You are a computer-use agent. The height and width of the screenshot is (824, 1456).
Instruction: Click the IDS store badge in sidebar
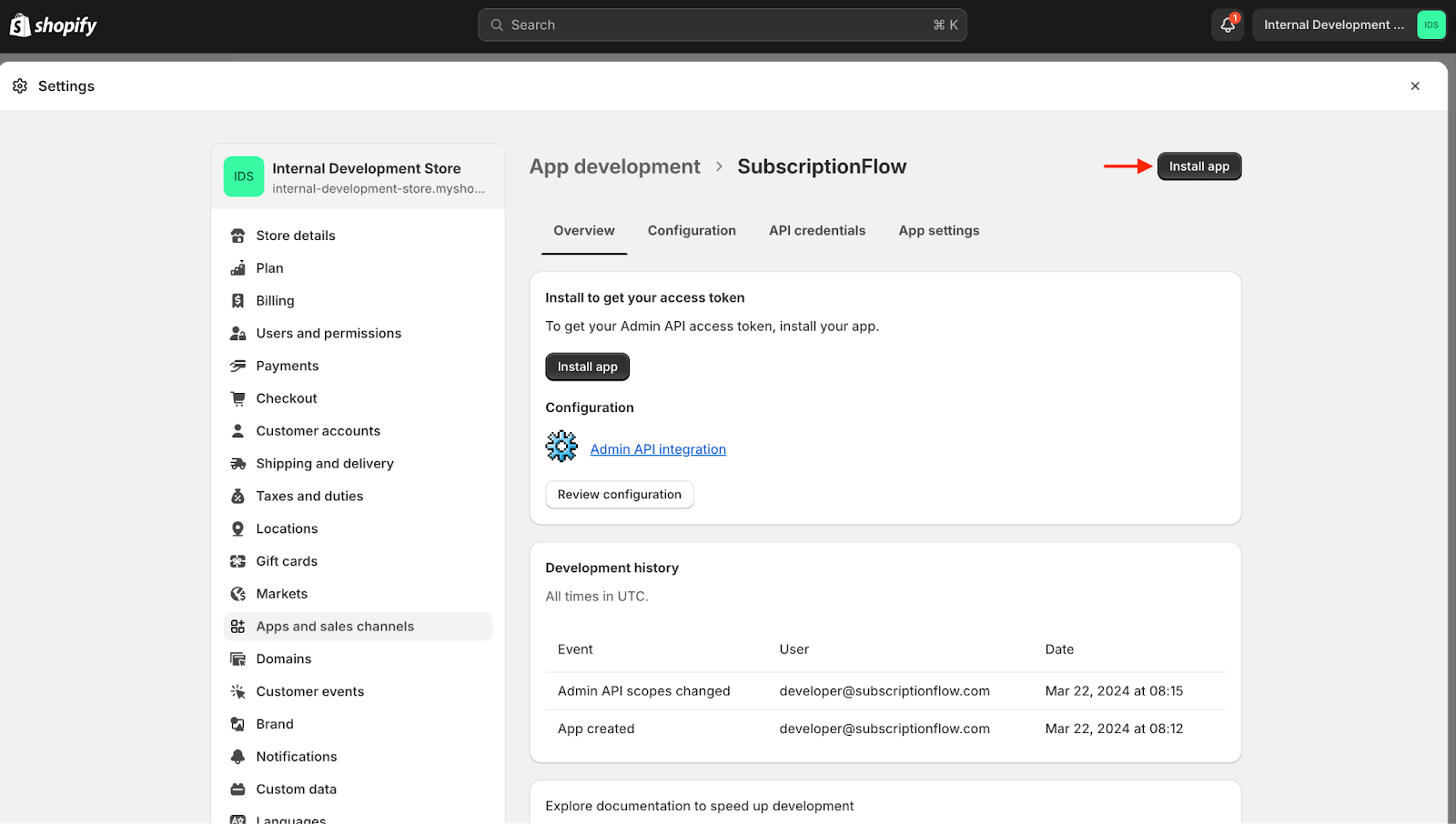click(x=244, y=176)
